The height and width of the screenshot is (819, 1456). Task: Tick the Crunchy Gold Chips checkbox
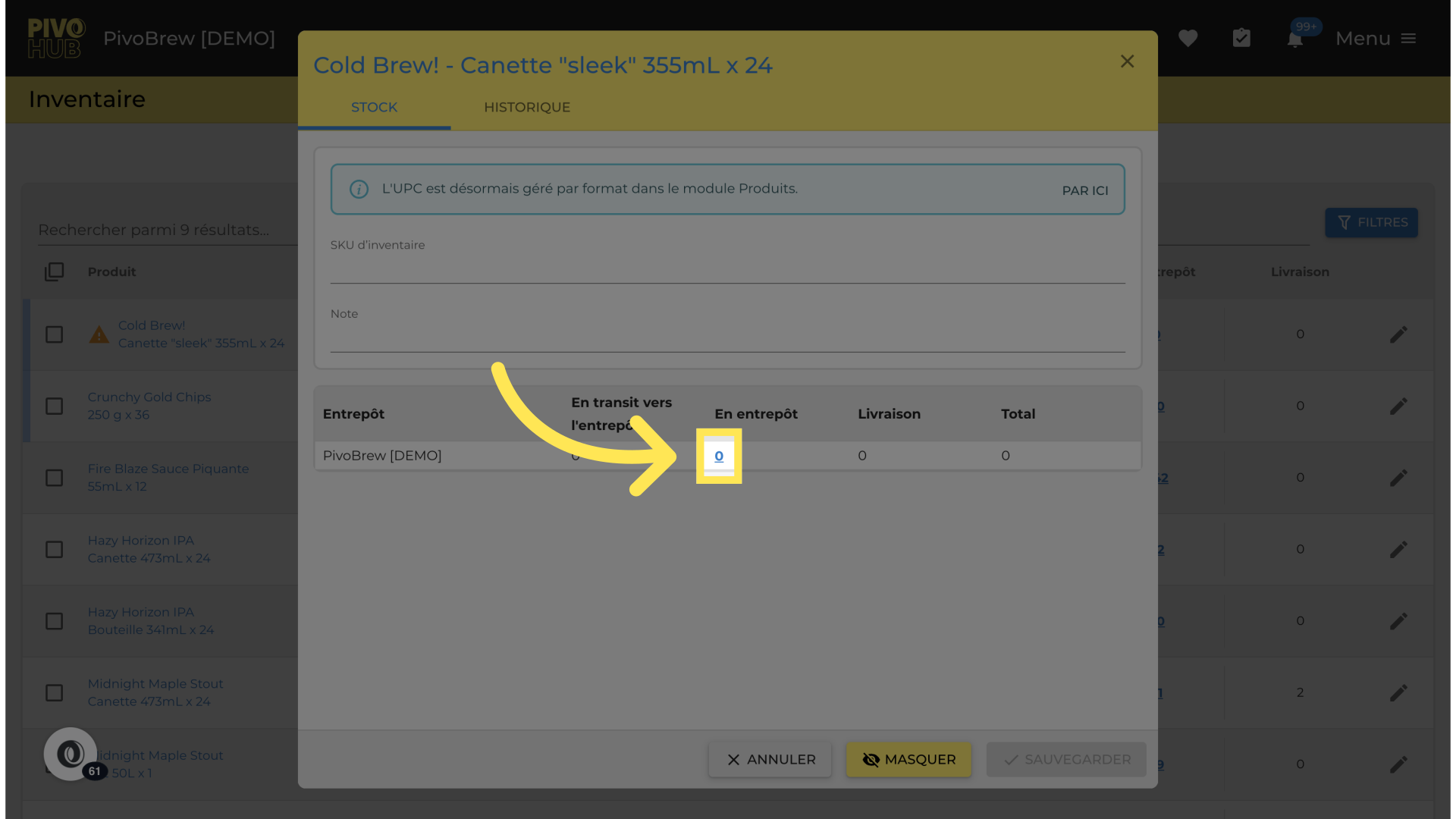coord(54,406)
